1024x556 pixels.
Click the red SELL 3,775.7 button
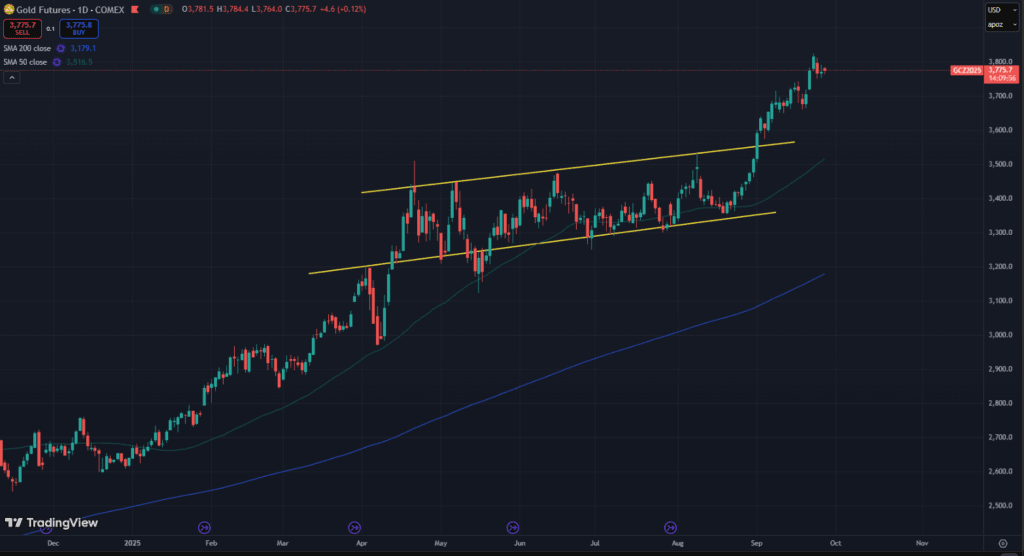coord(22,29)
